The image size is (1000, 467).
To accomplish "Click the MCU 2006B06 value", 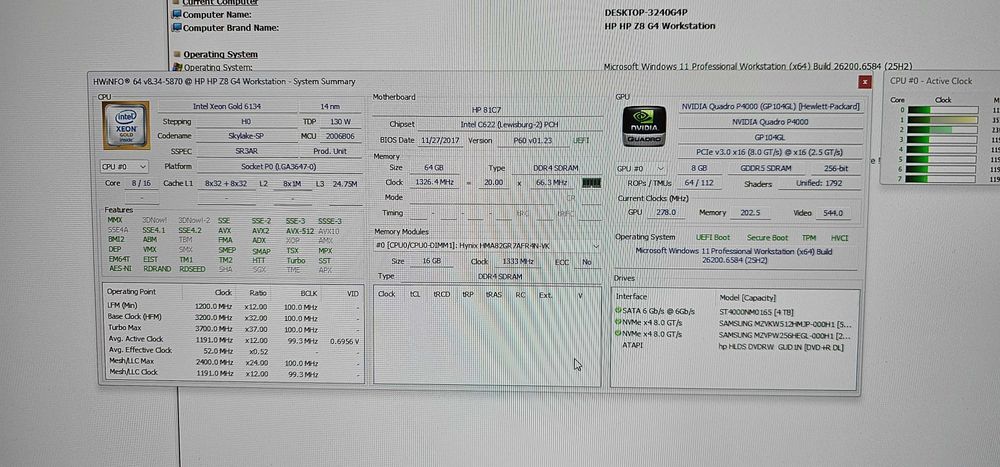I will pyautogui.click(x=341, y=137).
